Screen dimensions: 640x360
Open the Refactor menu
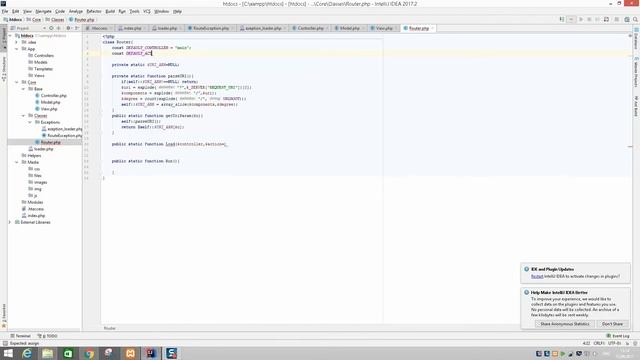tap(93, 11)
